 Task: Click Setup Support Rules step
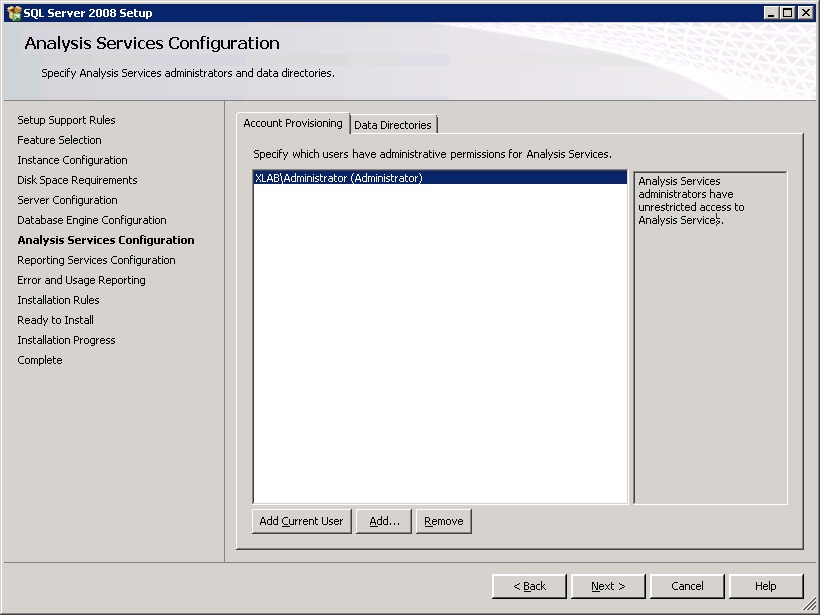coord(66,120)
